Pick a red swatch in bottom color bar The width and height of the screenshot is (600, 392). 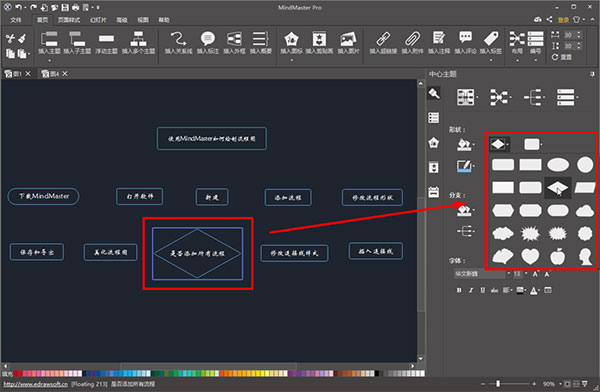click(17, 373)
